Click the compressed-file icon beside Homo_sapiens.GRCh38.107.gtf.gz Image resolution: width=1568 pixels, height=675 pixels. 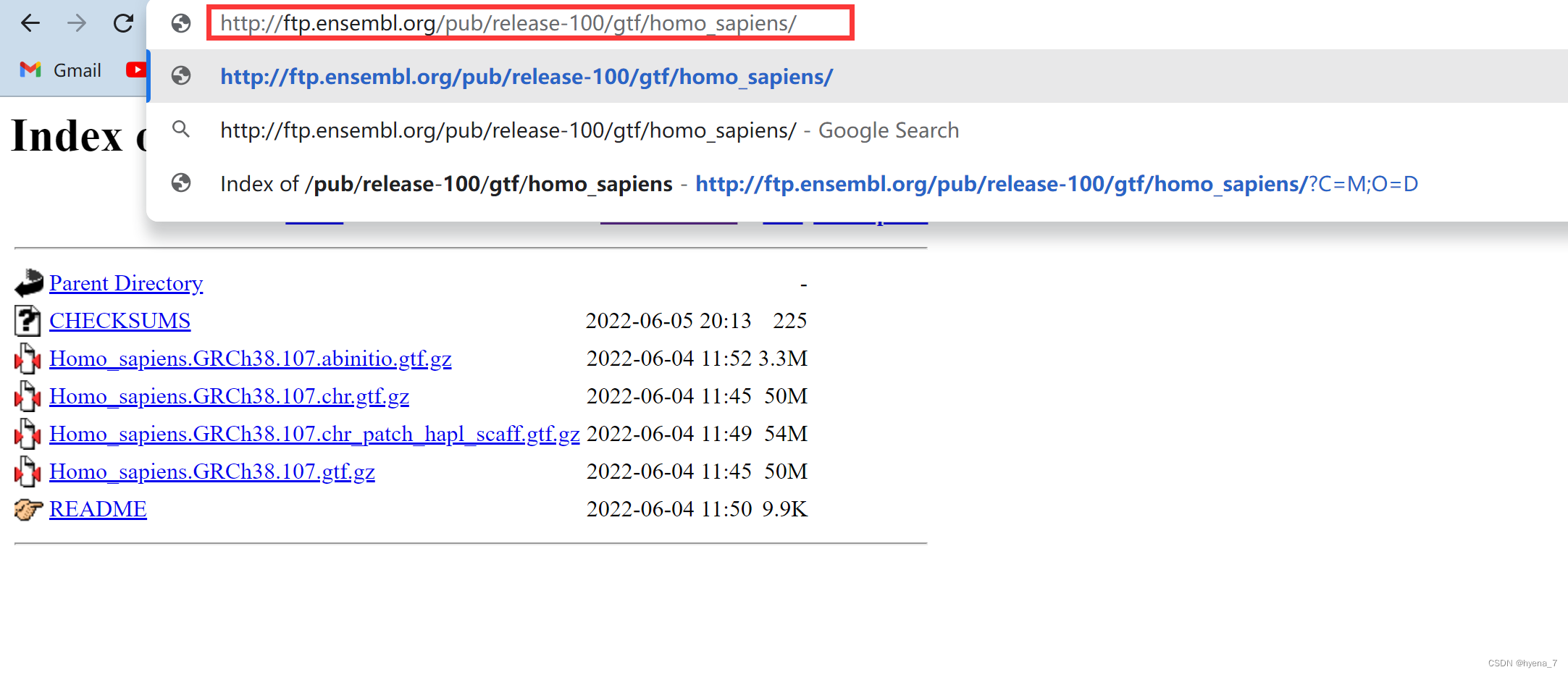click(x=28, y=471)
